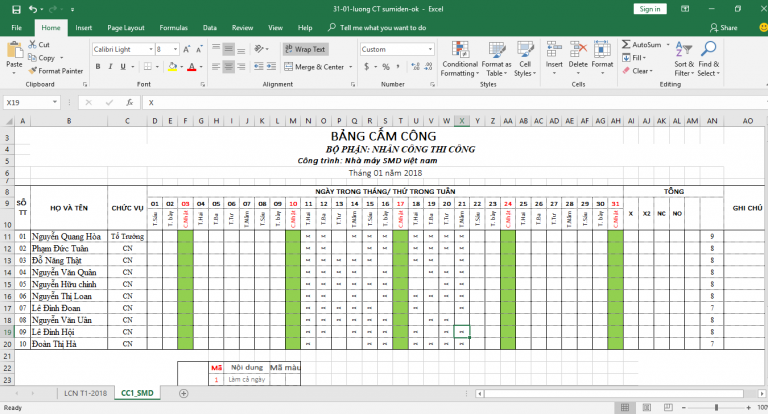The height and width of the screenshot is (414, 768).
Task: Increase font size with the large A icon
Action: click(187, 49)
